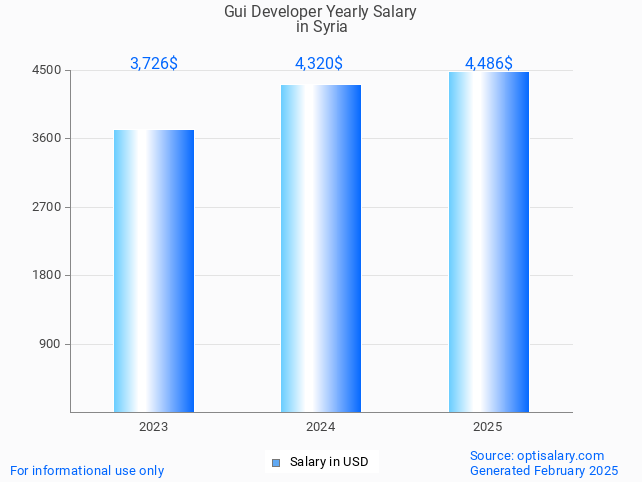
Task: Select the 900 y-axis tick label
Action: 50,344
